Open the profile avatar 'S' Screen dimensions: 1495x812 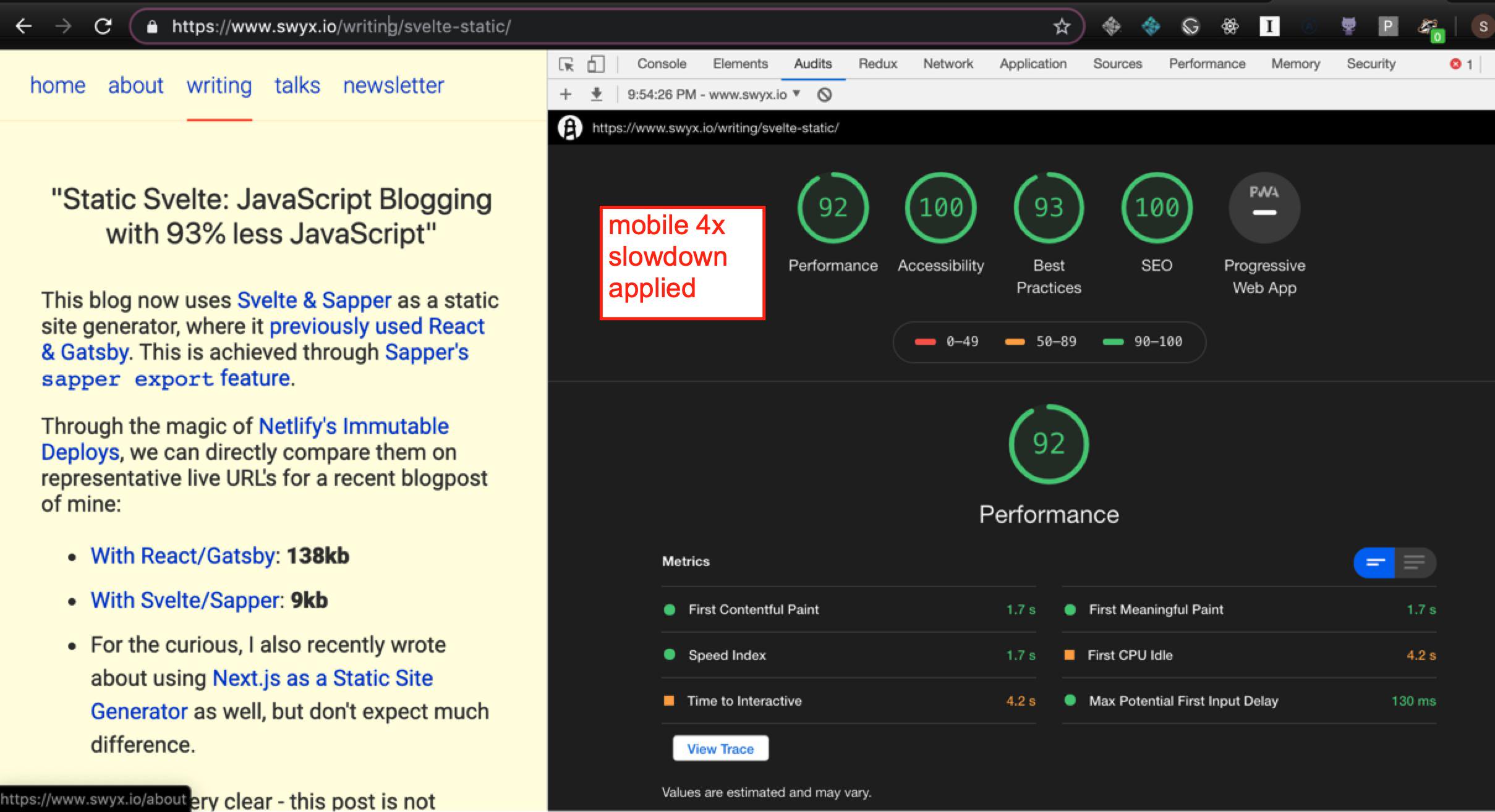1483,27
